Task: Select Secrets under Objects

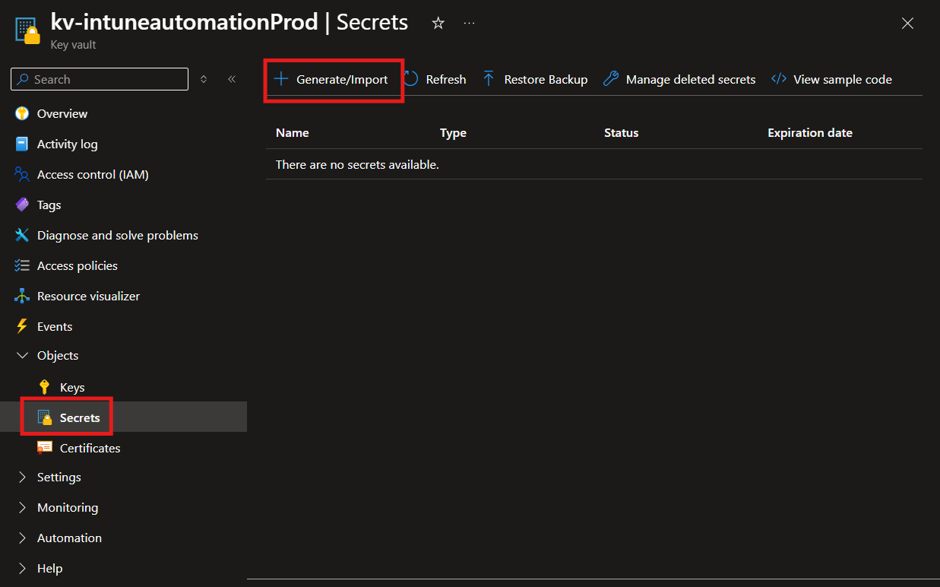Action: click(80, 417)
